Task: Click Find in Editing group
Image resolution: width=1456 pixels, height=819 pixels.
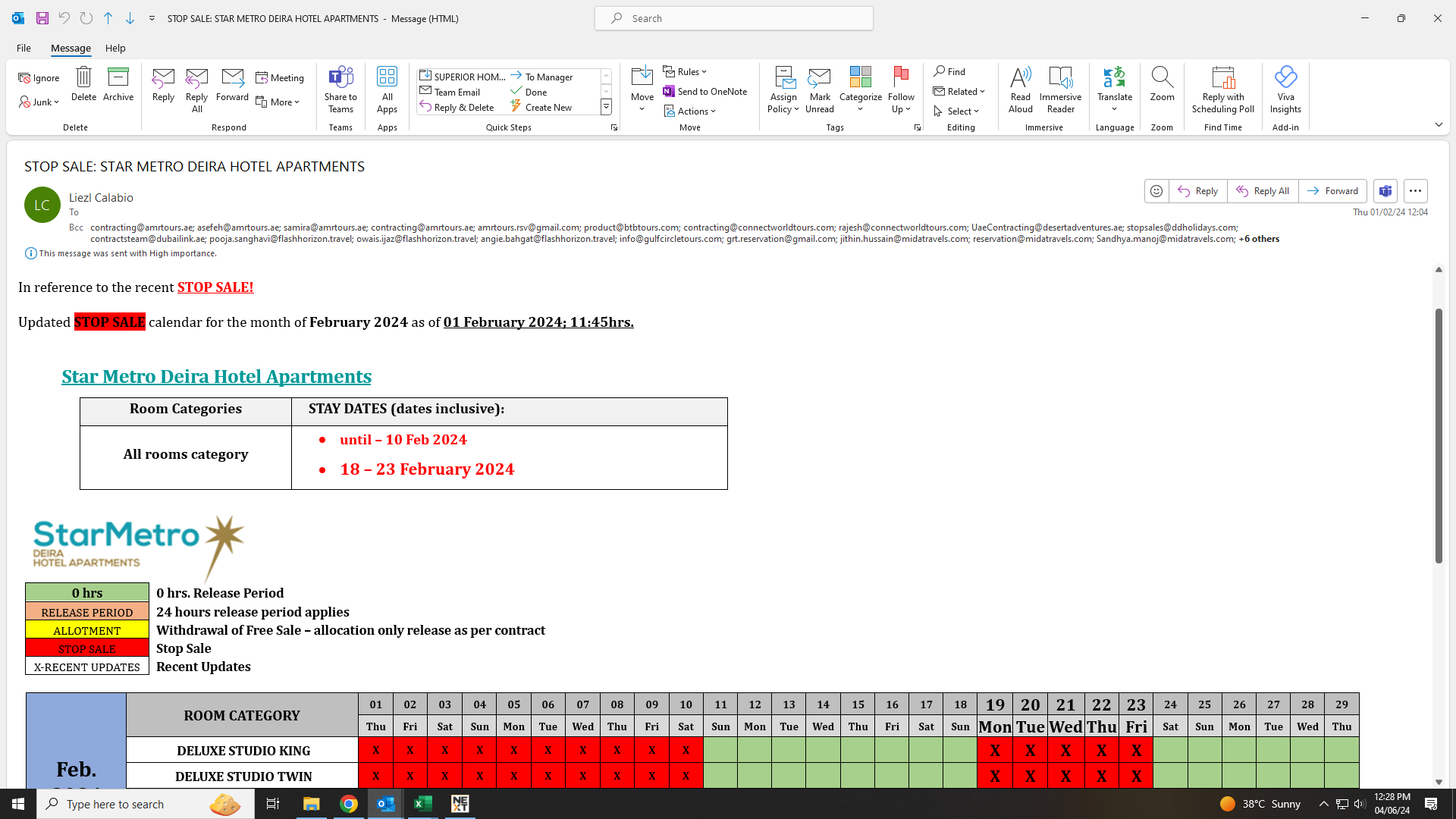Action: point(949,71)
